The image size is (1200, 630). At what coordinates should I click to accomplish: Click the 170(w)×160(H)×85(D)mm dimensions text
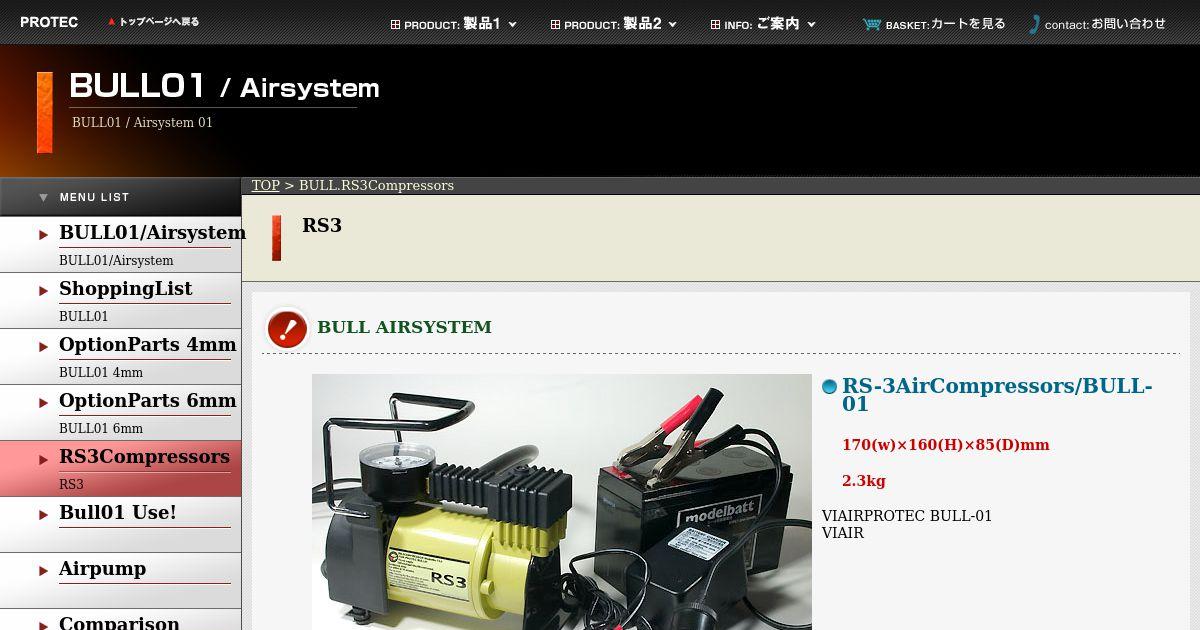(945, 445)
